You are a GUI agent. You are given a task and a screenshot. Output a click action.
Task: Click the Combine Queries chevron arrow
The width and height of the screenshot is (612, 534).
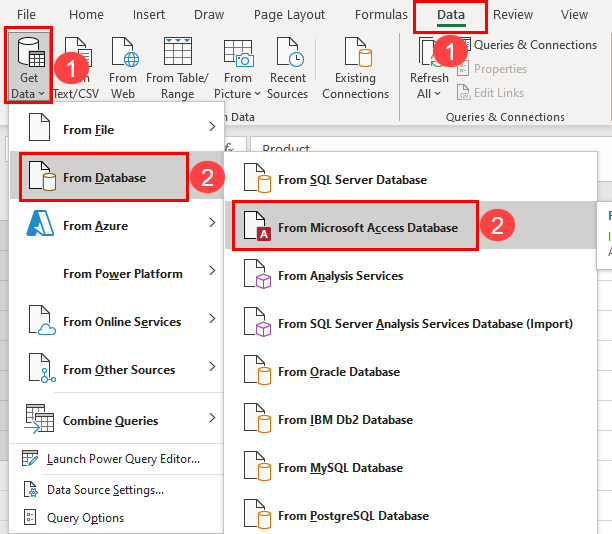pos(212,418)
